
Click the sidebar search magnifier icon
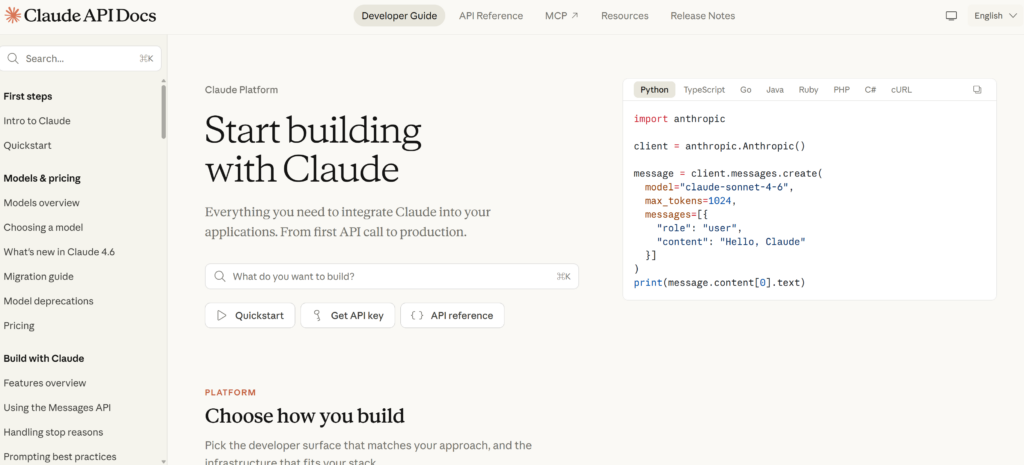12,58
